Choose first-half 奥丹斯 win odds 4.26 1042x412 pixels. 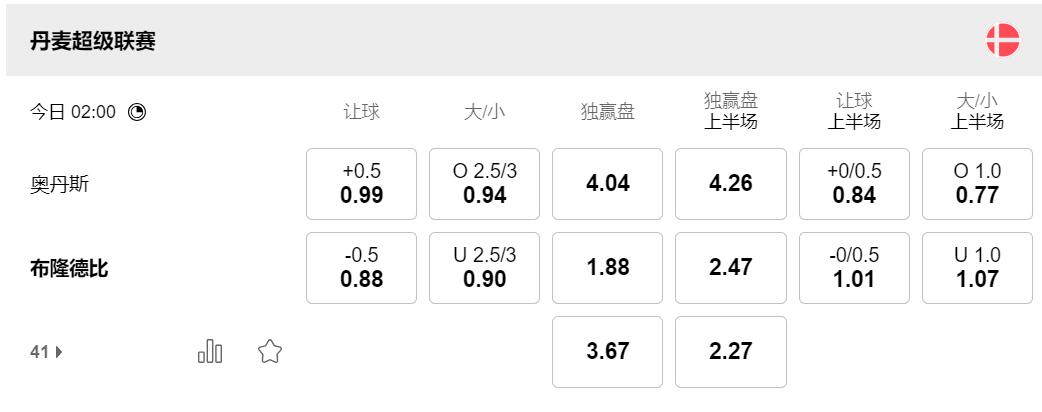pos(730,184)
